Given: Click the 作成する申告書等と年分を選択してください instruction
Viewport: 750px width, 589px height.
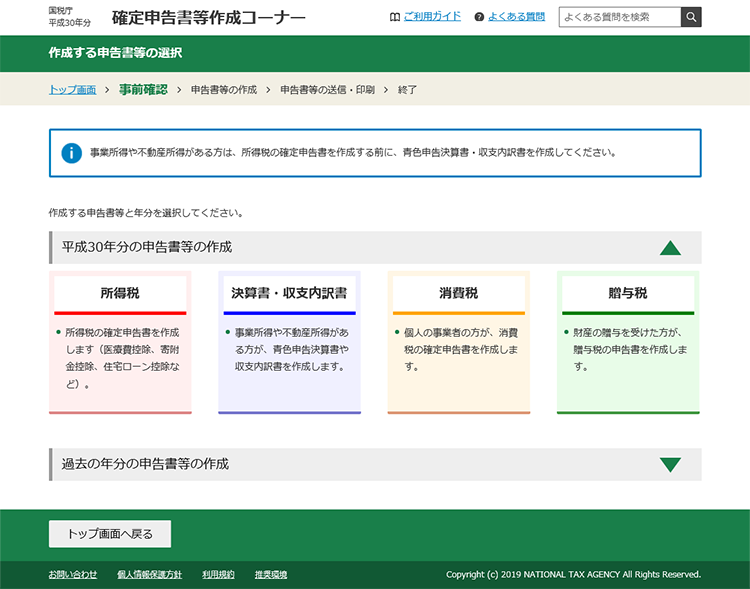Looking at the screenshot, I should 146,213.
